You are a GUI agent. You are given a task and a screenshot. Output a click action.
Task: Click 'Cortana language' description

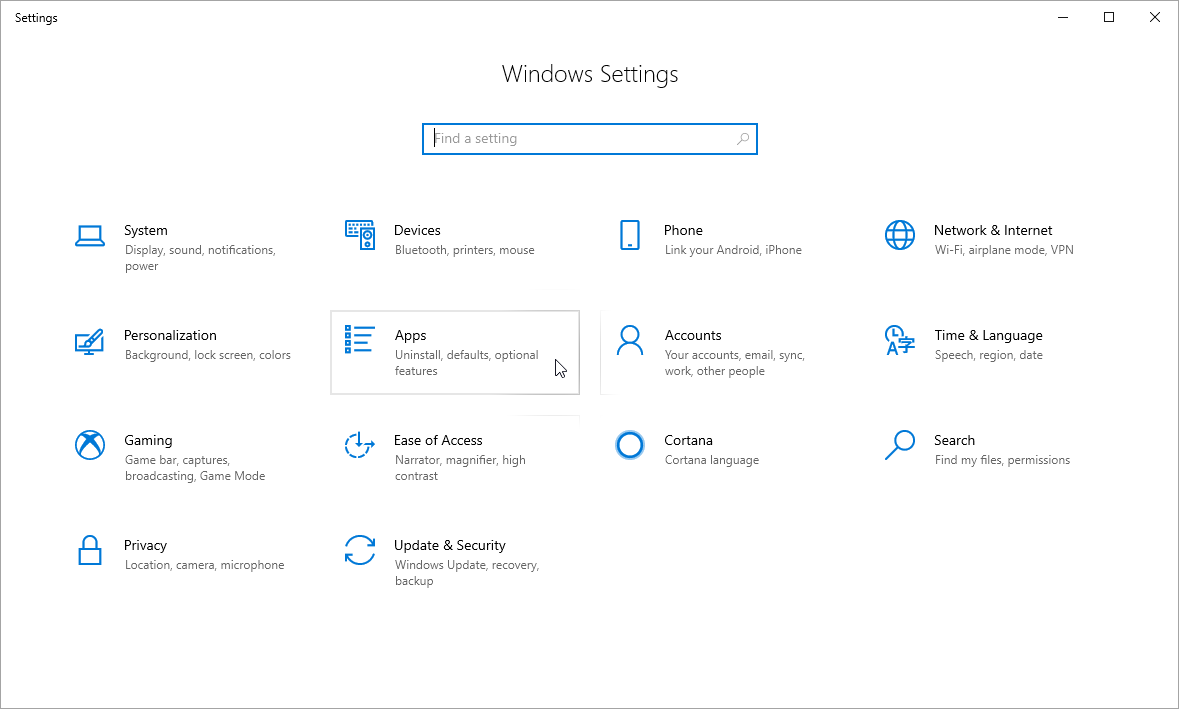[x=712, y=460]
